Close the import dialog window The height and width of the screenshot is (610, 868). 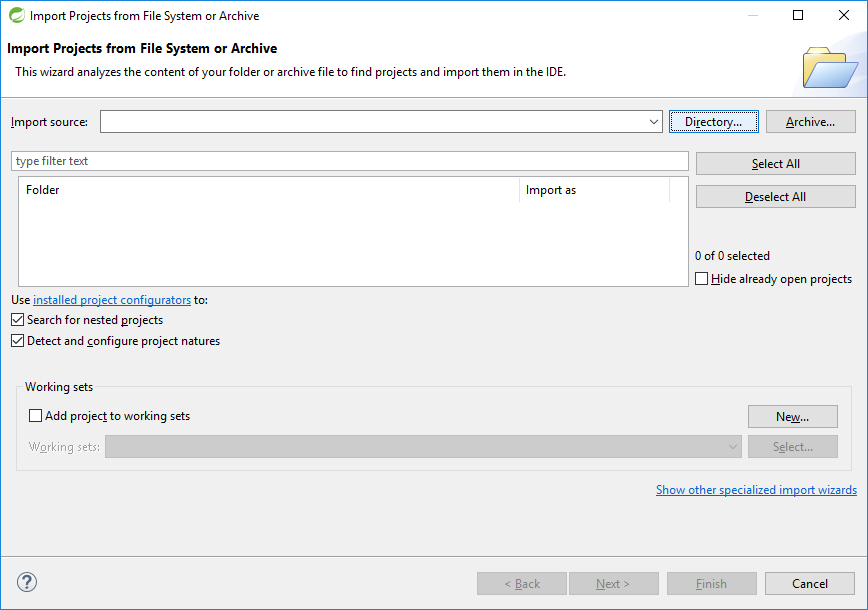pos(843,15)
